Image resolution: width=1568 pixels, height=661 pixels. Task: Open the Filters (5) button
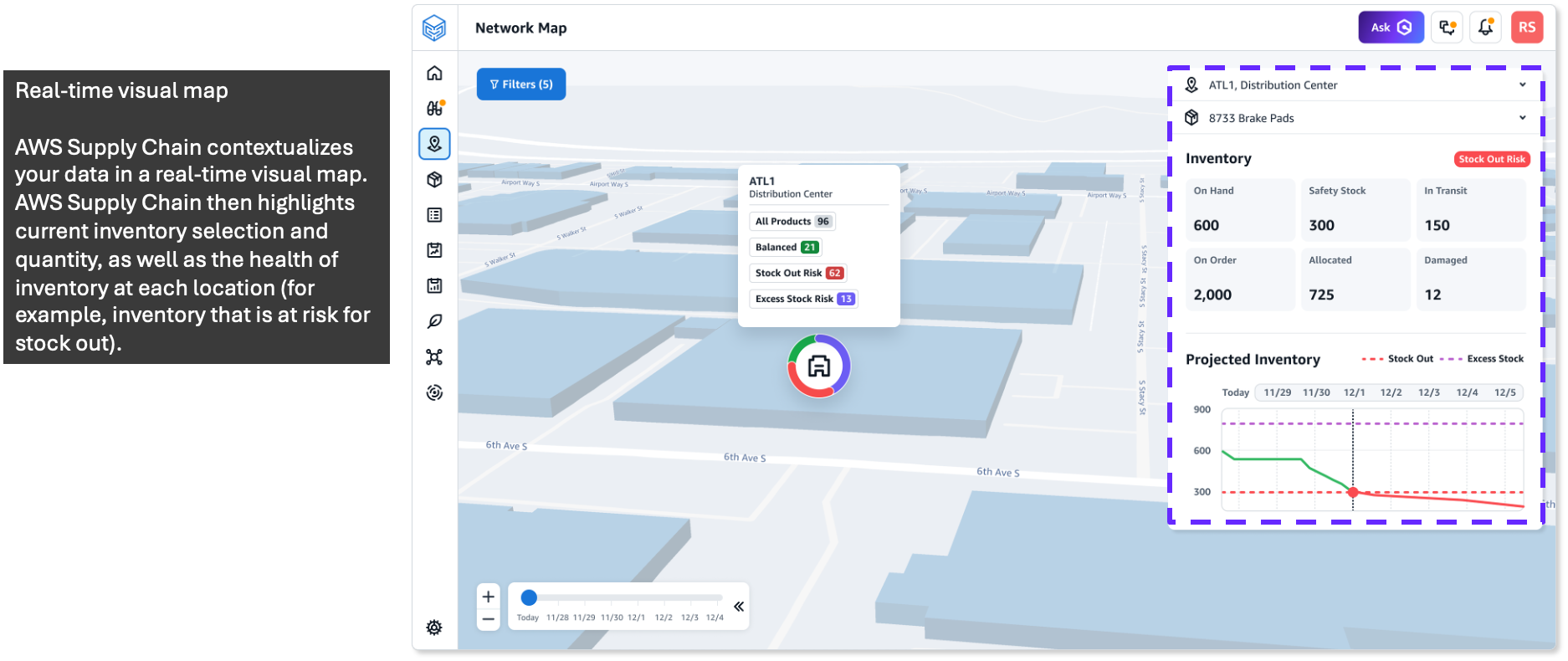(x=521, y=84)
